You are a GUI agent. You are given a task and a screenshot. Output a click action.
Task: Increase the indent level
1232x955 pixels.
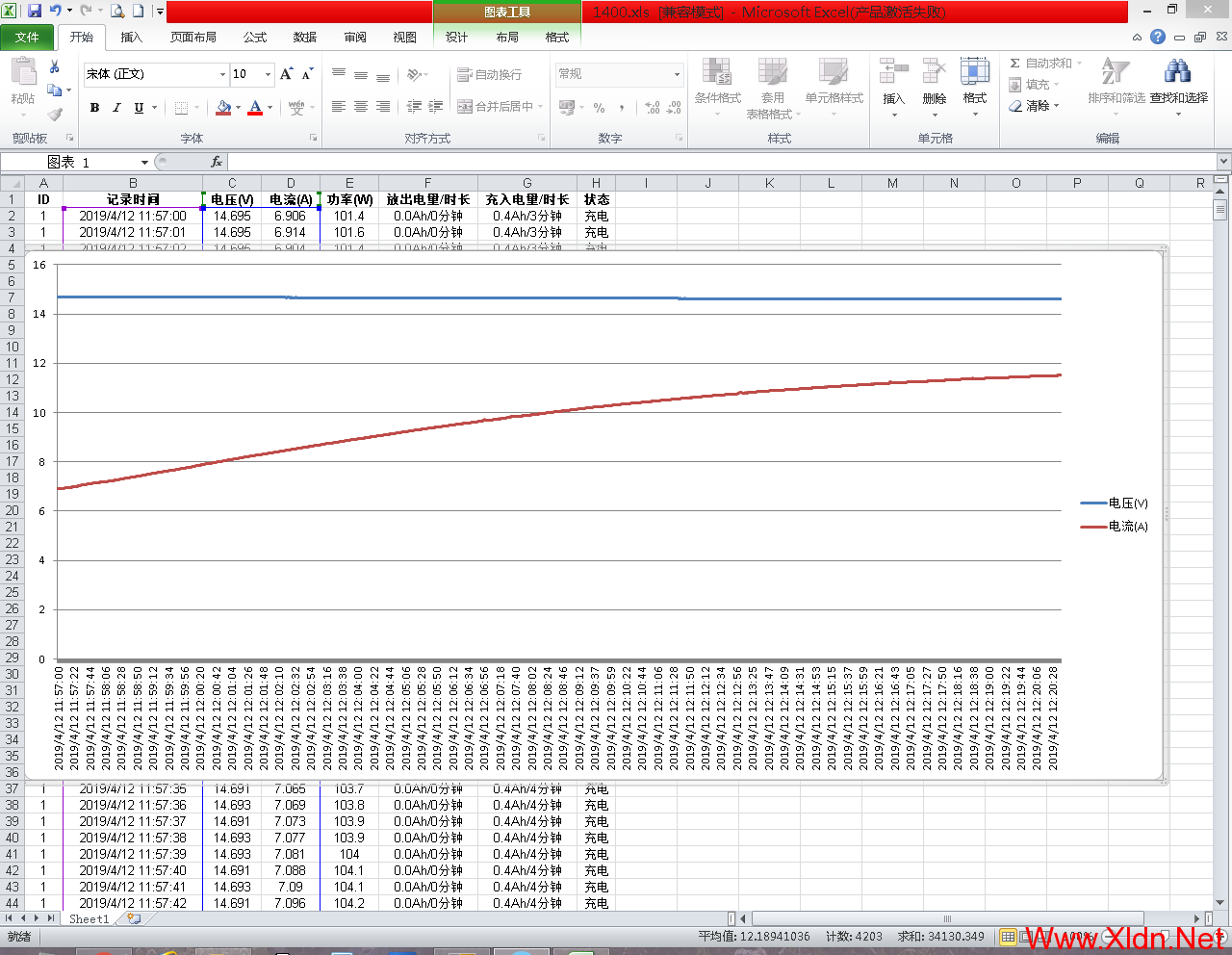pyautogui.click(x=436, y=107)
